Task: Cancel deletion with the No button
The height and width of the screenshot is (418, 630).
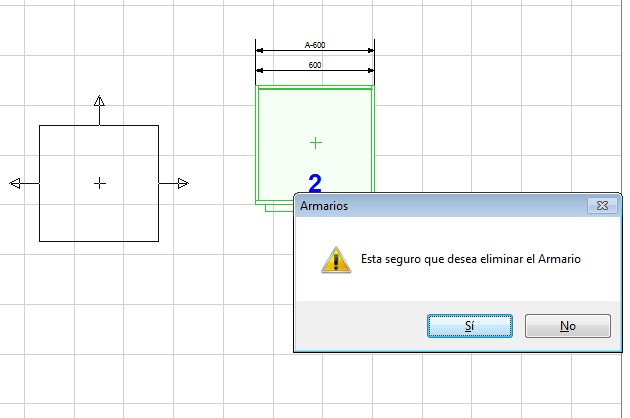Action: pyautogui.click(x=568, y=326)
